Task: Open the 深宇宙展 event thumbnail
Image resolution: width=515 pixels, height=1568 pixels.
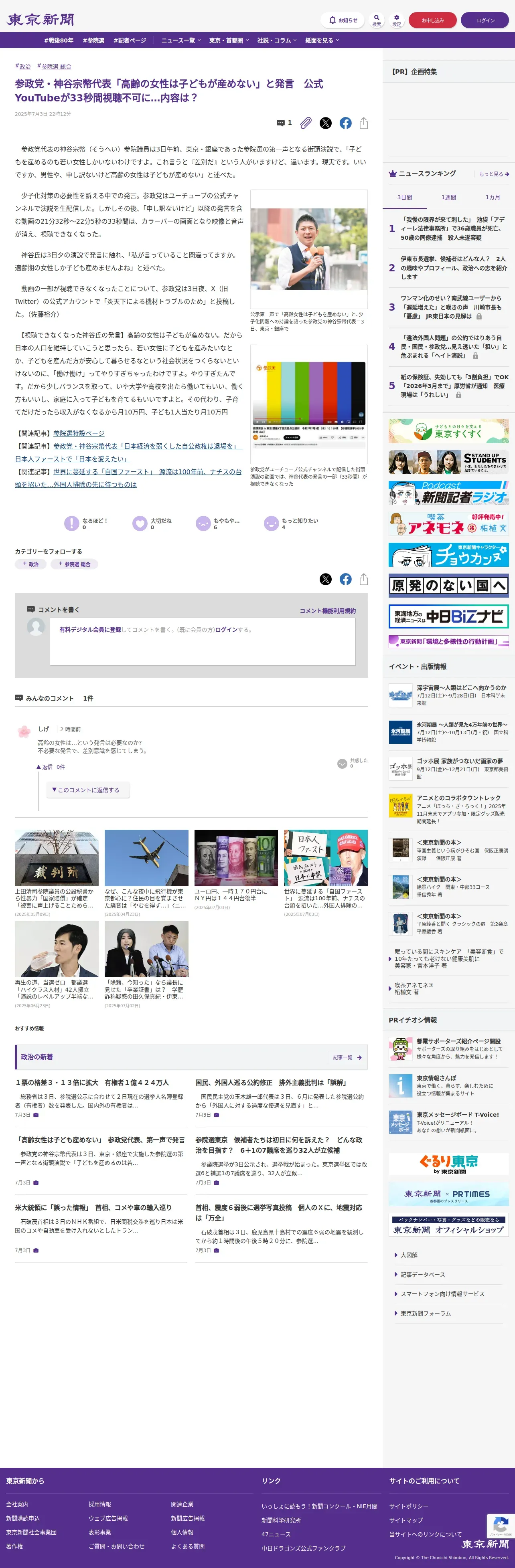Action: tap(400, 695)
